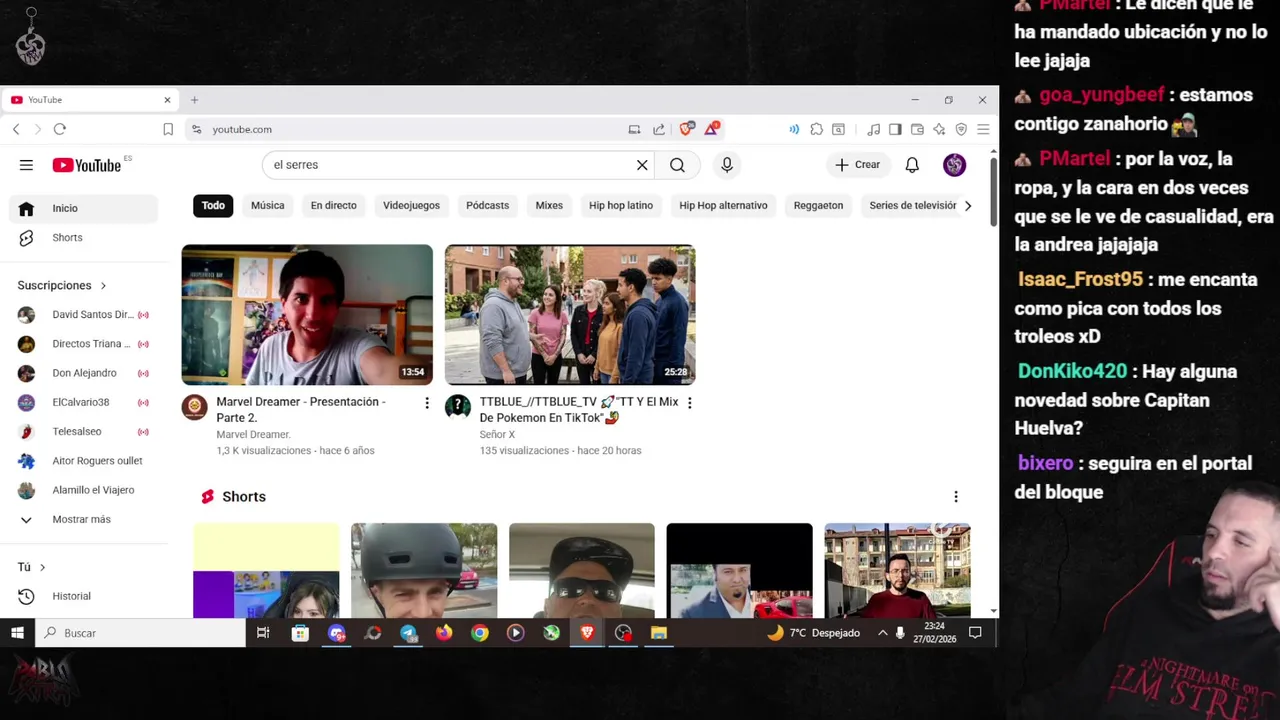Image resolution: width=1280 pixels, height=720 pixels.
Task: Open the Brave main menu
Action: pos(983,129)
